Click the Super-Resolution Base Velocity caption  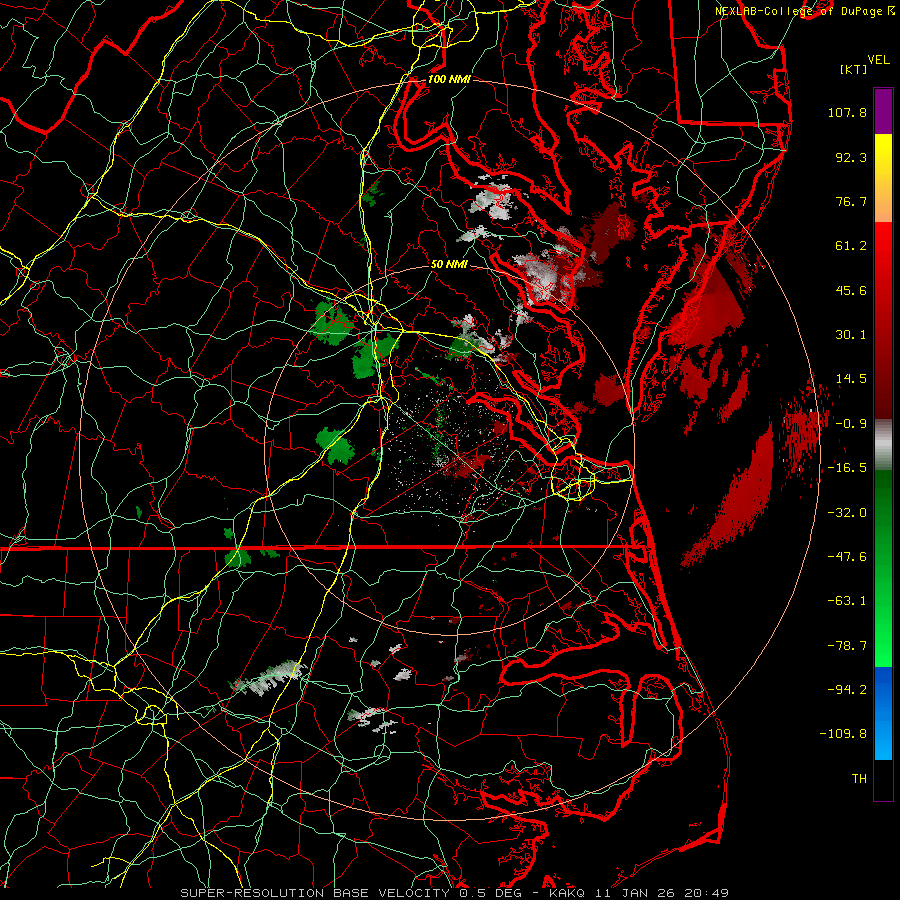[455, 893]
